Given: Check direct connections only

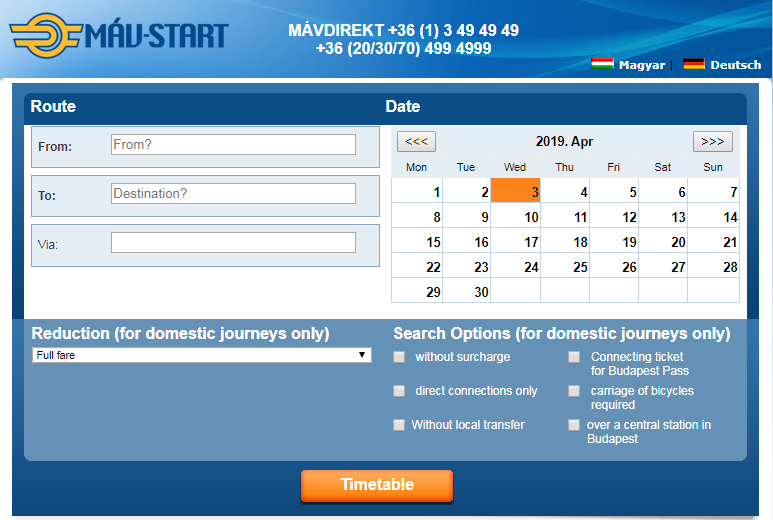Looking at the screenshot, I should [x=400, y=391].
